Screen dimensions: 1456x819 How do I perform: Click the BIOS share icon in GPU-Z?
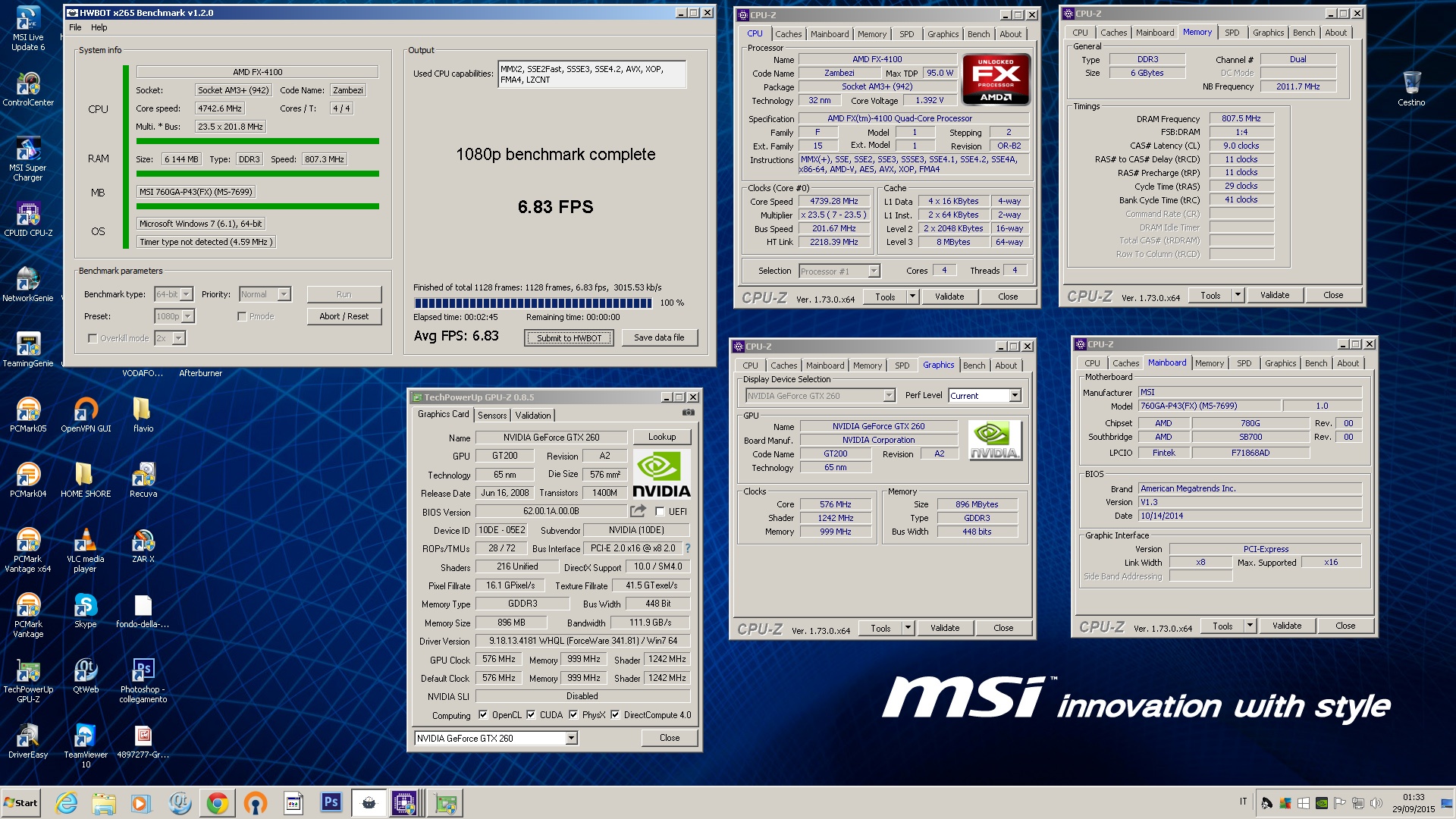[638, 511]
